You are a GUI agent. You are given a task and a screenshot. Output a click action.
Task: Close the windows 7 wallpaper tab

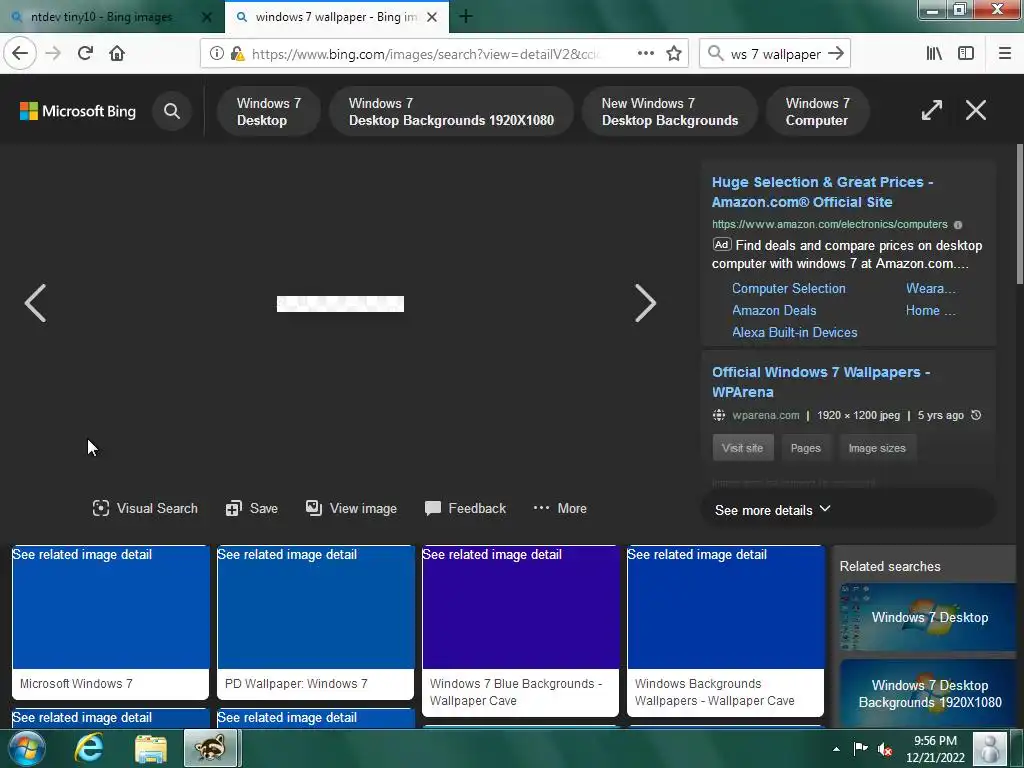(x=432, y=17)
